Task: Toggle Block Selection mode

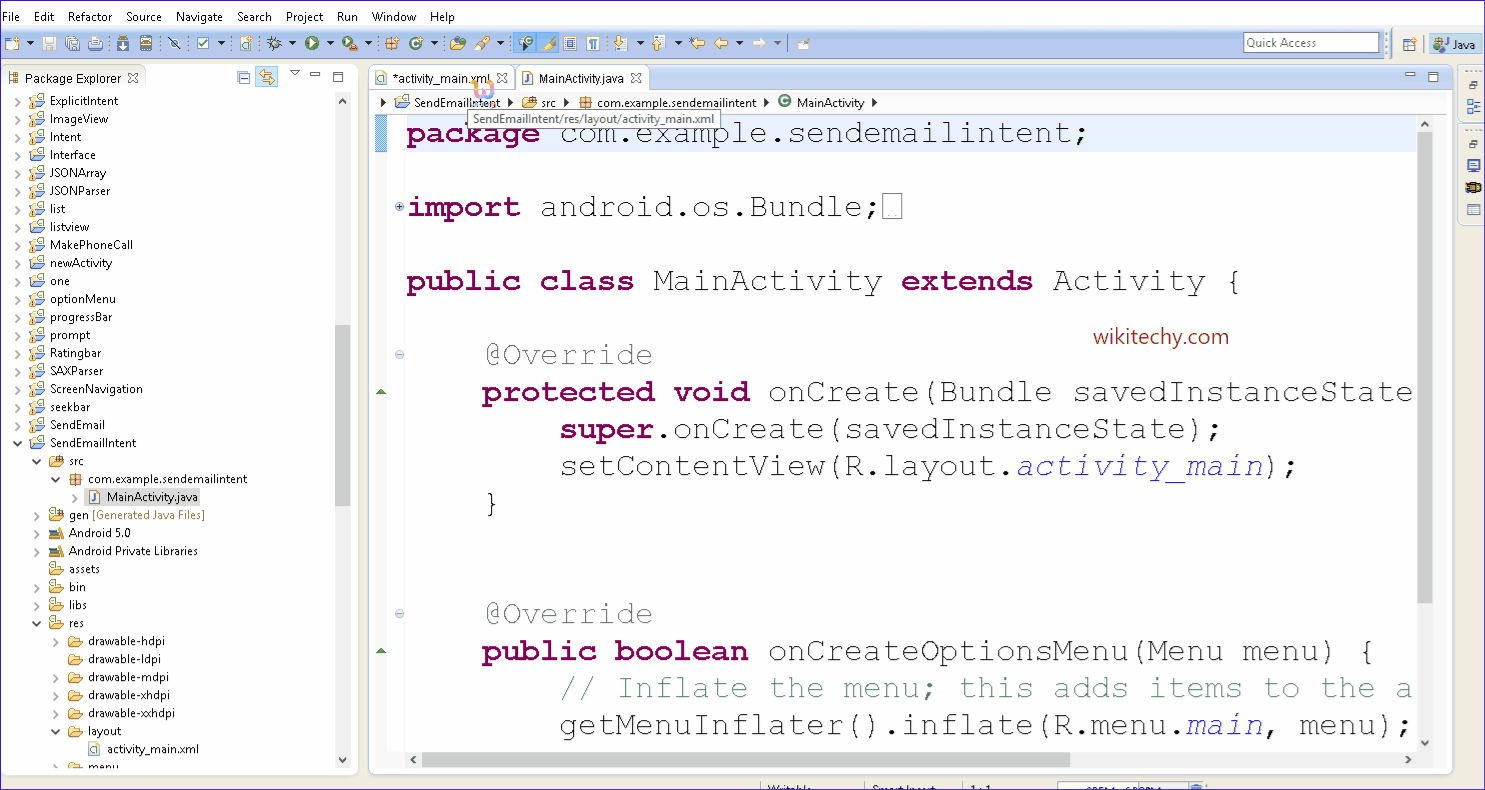Action: (570, 43)
